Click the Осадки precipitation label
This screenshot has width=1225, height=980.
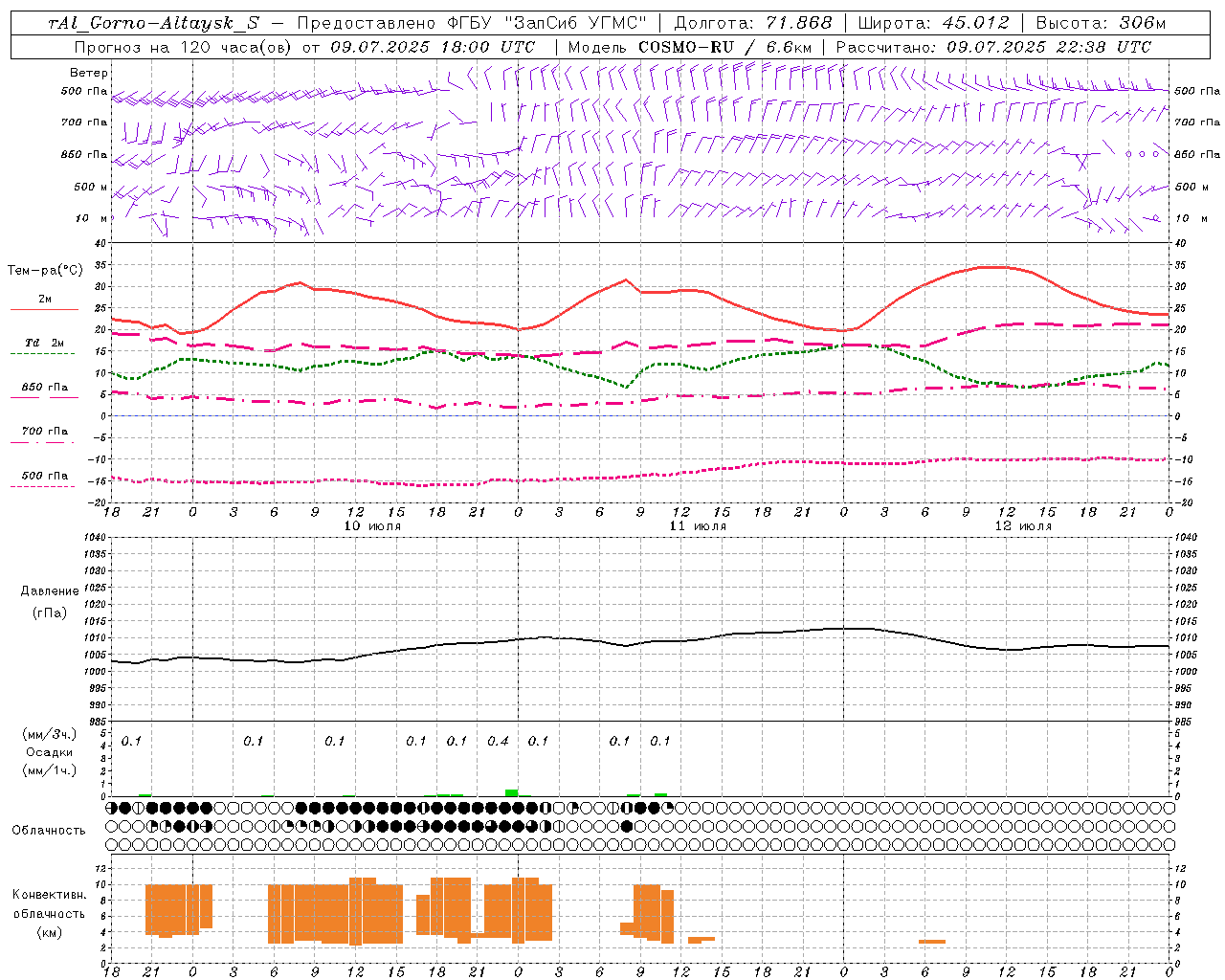pyautogui.click(x=50, y=752)
